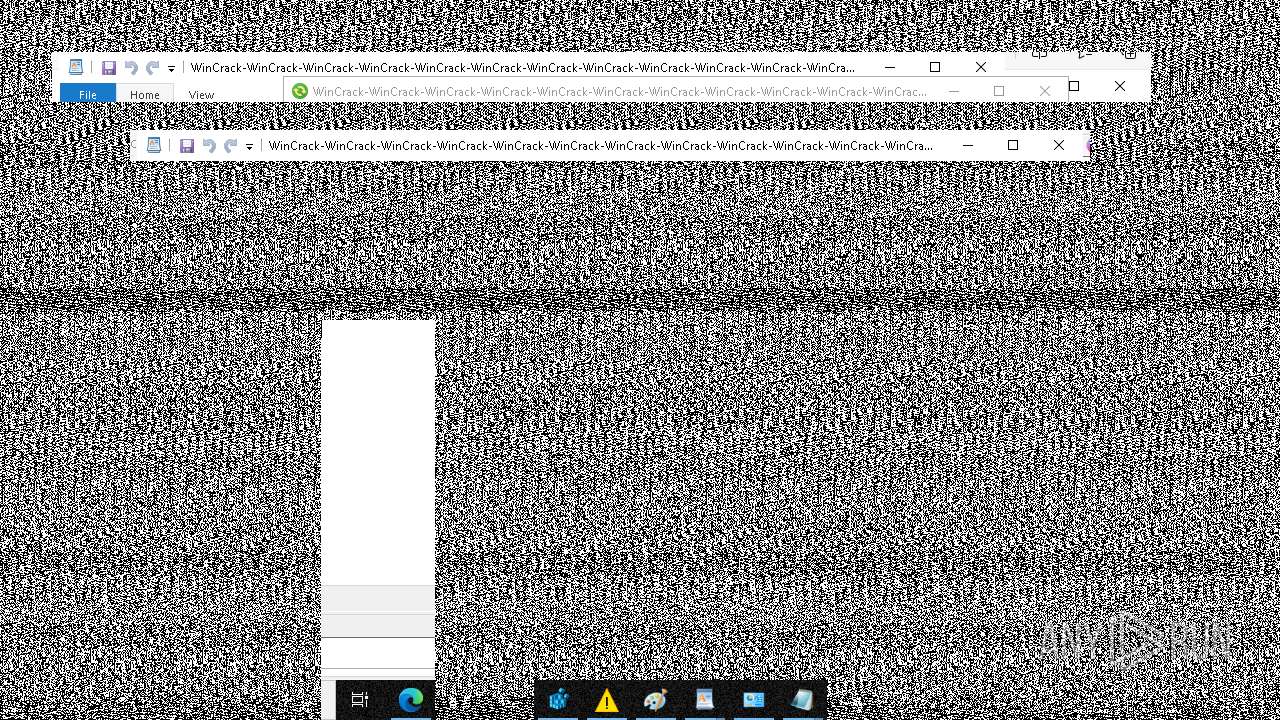Open the File tab in upper WordPad
1280x720 pixels.
[88, 94]
